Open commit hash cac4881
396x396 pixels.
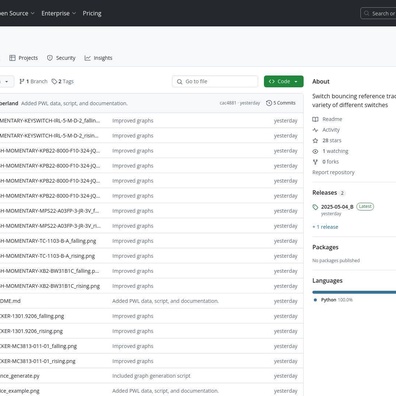pyautogui.click(x=228, y=103)
